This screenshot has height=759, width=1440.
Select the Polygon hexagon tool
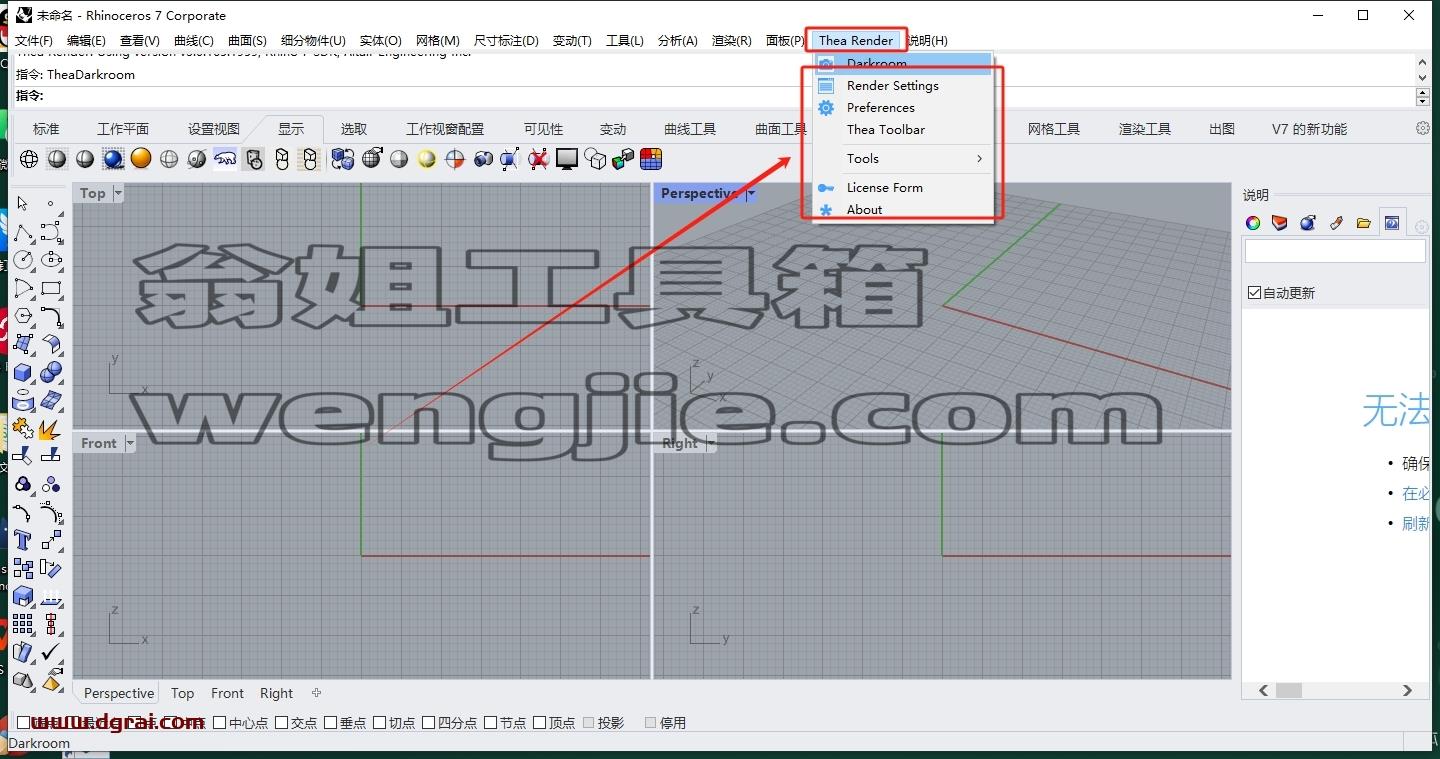pyautogui.click(x=23, y=316)
